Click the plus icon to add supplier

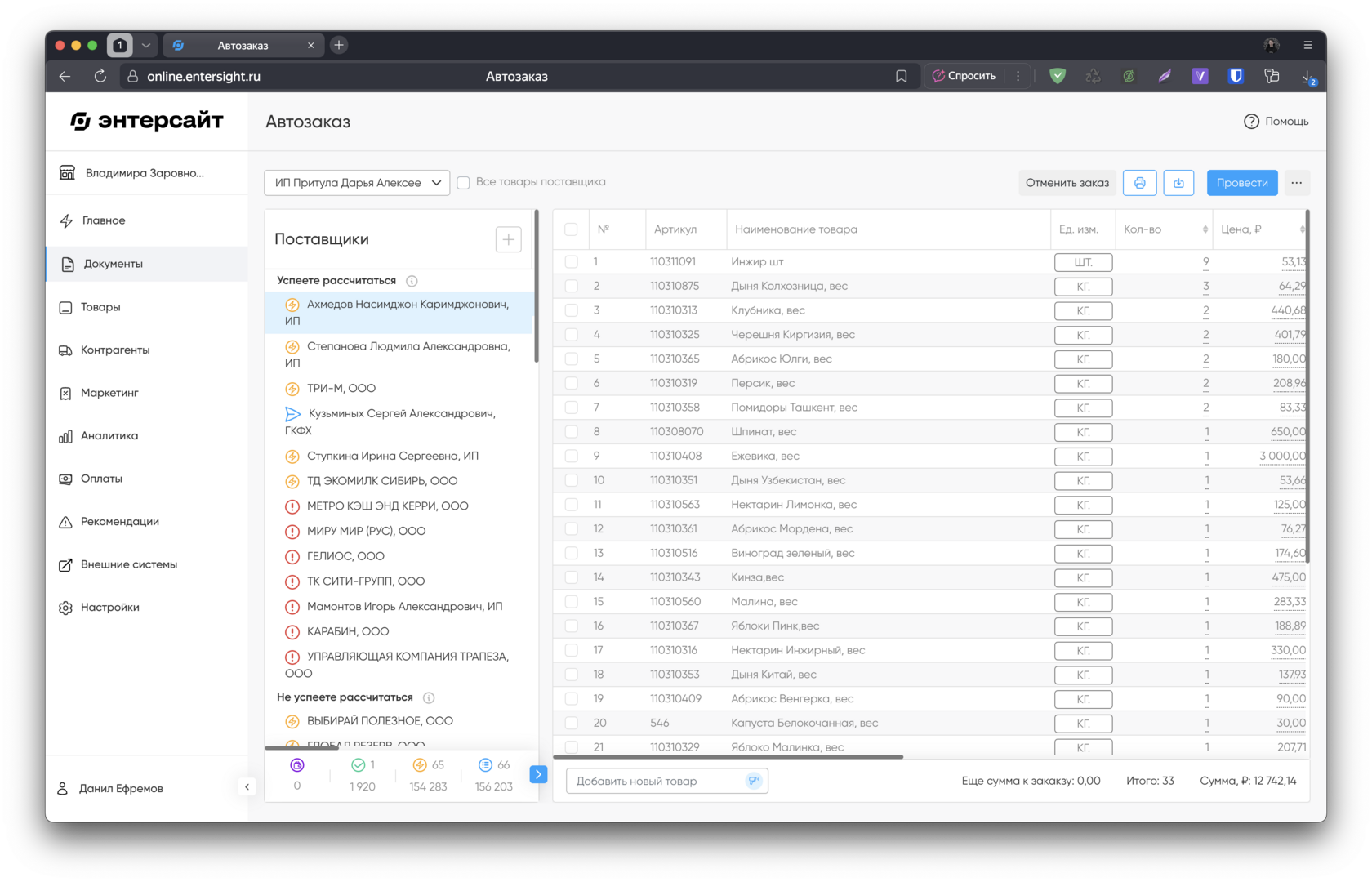pos(509,239)
